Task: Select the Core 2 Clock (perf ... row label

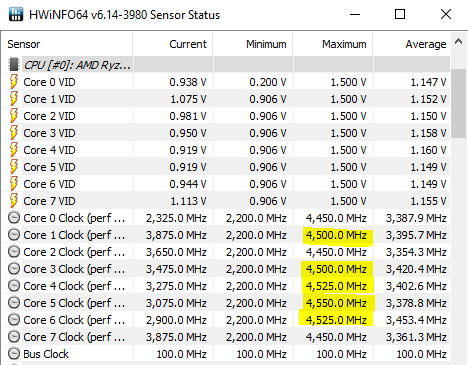Action: pos(74,252)
